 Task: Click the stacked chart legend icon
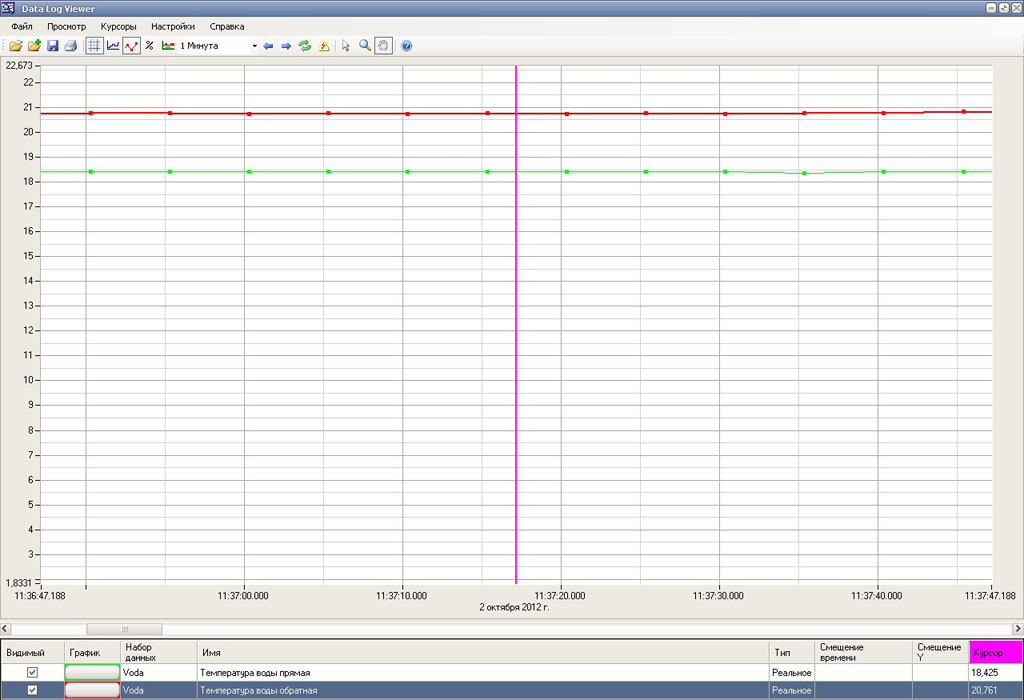[168, 46]
